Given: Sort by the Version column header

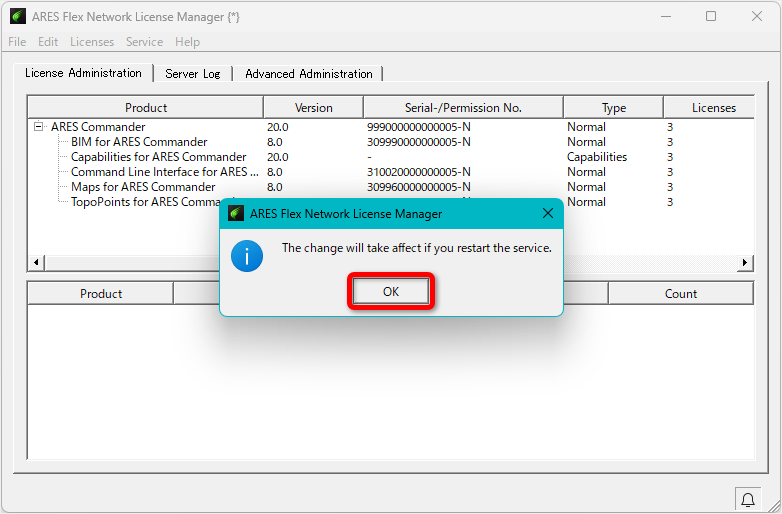Looking at the screenshot, I should point(313,107).
